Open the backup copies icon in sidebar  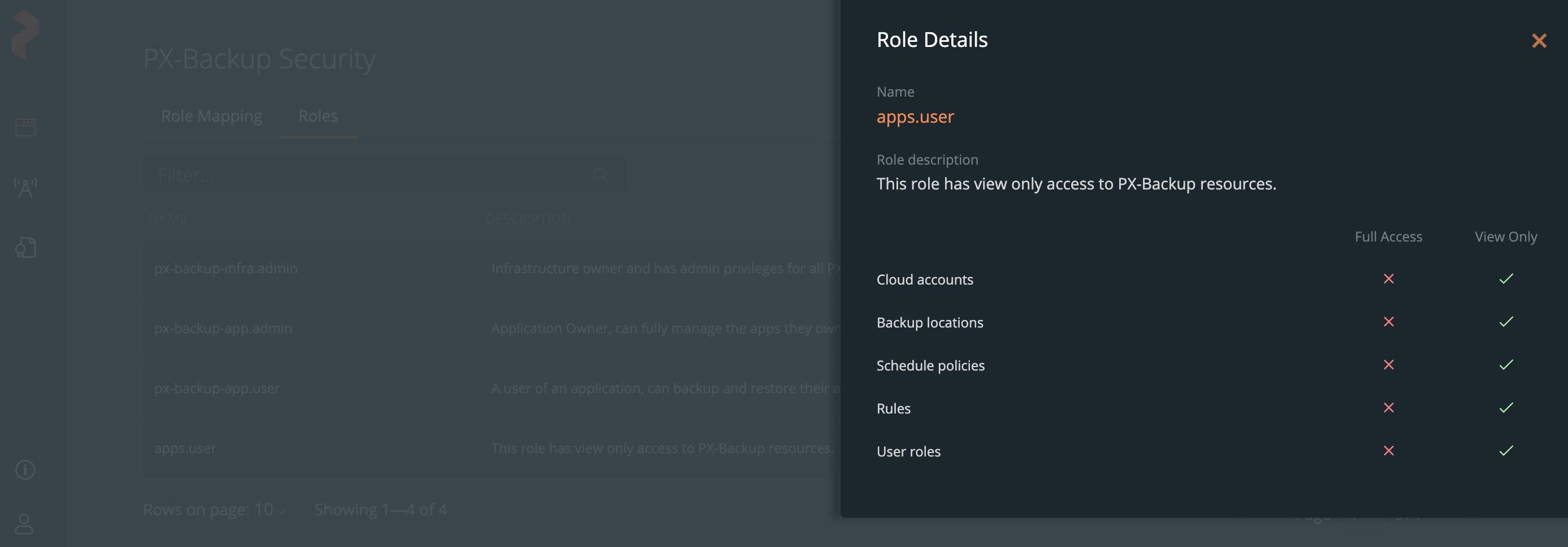coord(25,247)
